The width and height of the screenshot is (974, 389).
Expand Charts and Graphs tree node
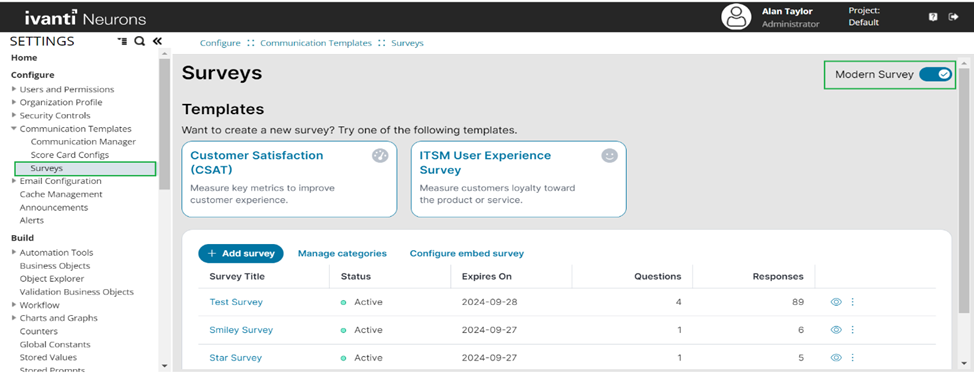tap(14, 318)
